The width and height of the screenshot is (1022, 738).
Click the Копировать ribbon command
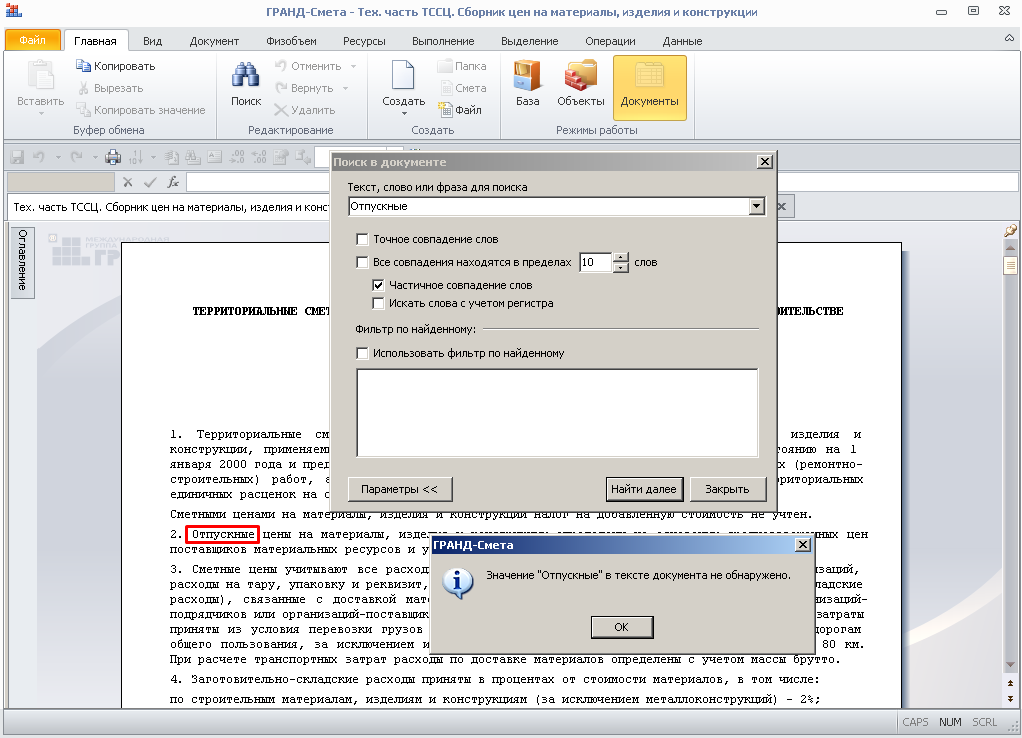click(x=116, y=66)
